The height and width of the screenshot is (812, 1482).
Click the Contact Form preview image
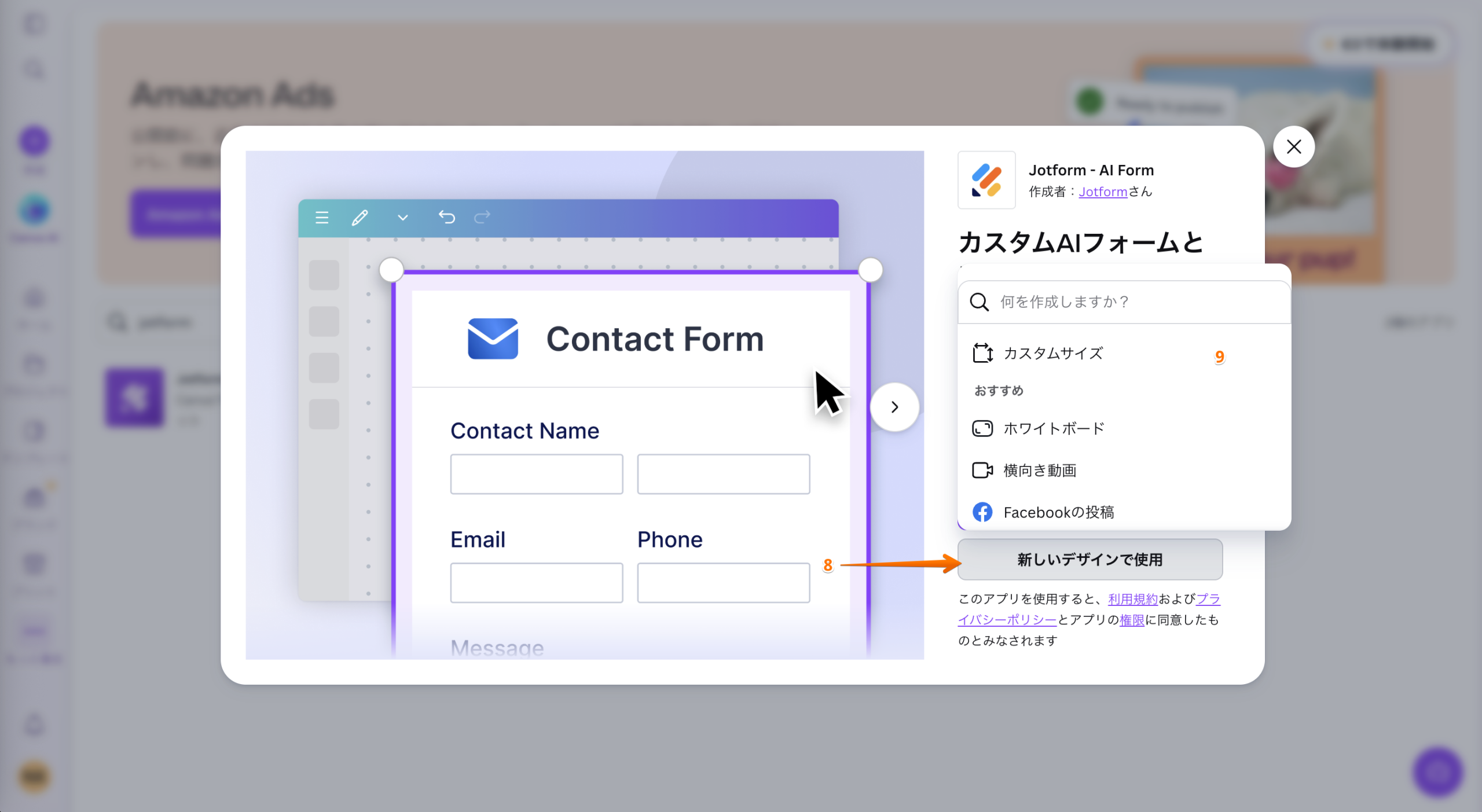[585, 405]
